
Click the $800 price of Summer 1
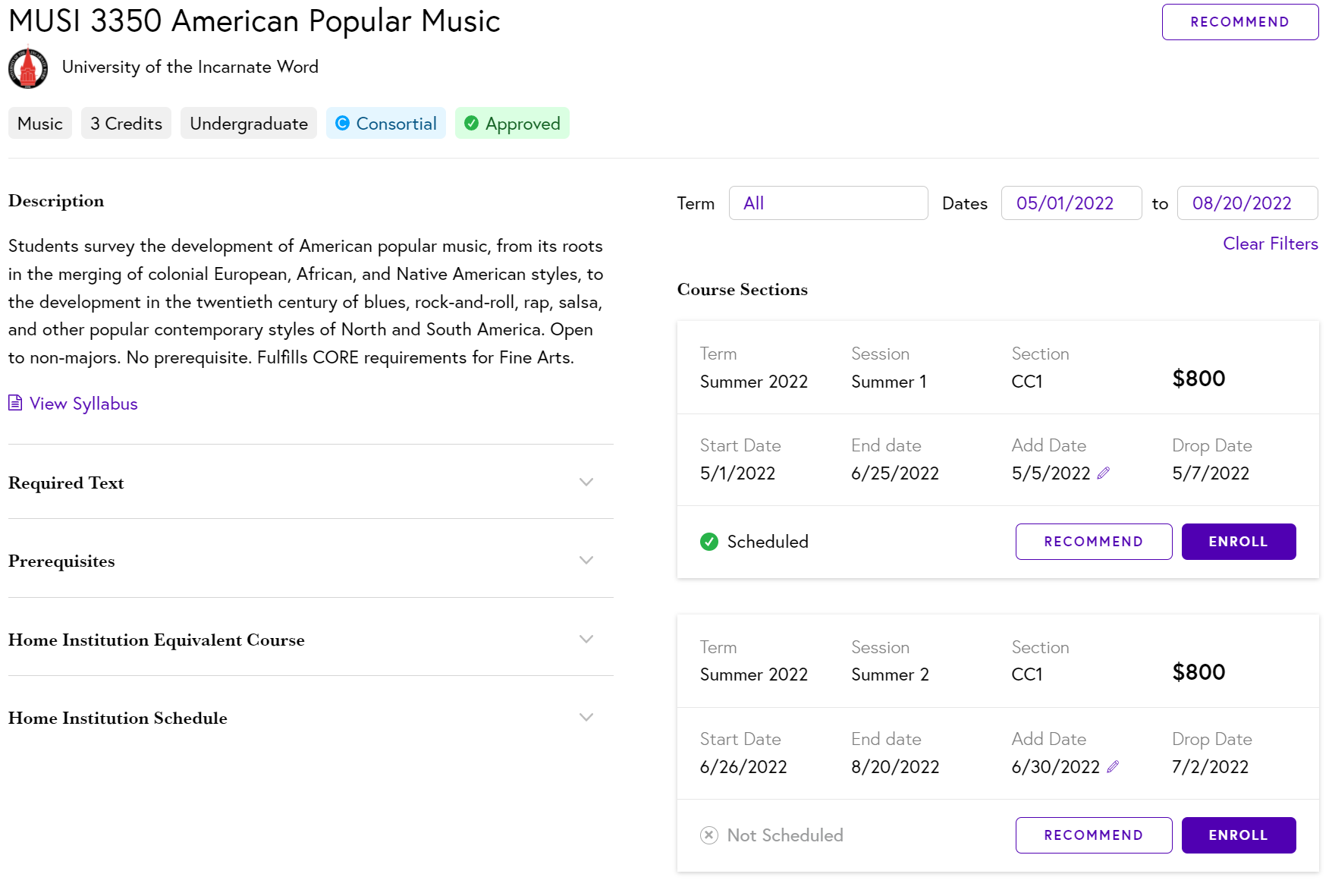1198,379
